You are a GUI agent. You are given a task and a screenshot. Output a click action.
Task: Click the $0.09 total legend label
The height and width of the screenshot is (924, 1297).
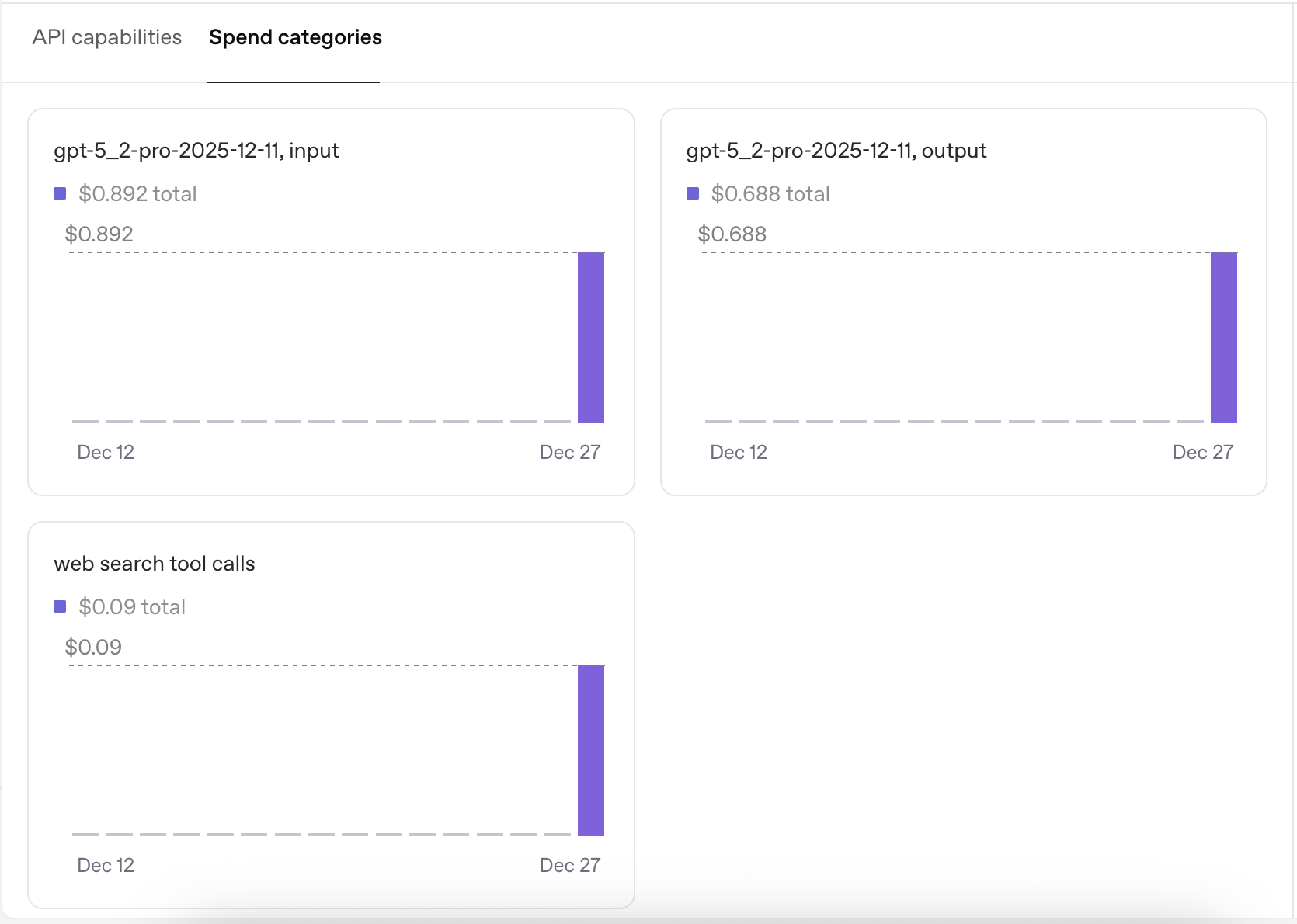point(132,607)
